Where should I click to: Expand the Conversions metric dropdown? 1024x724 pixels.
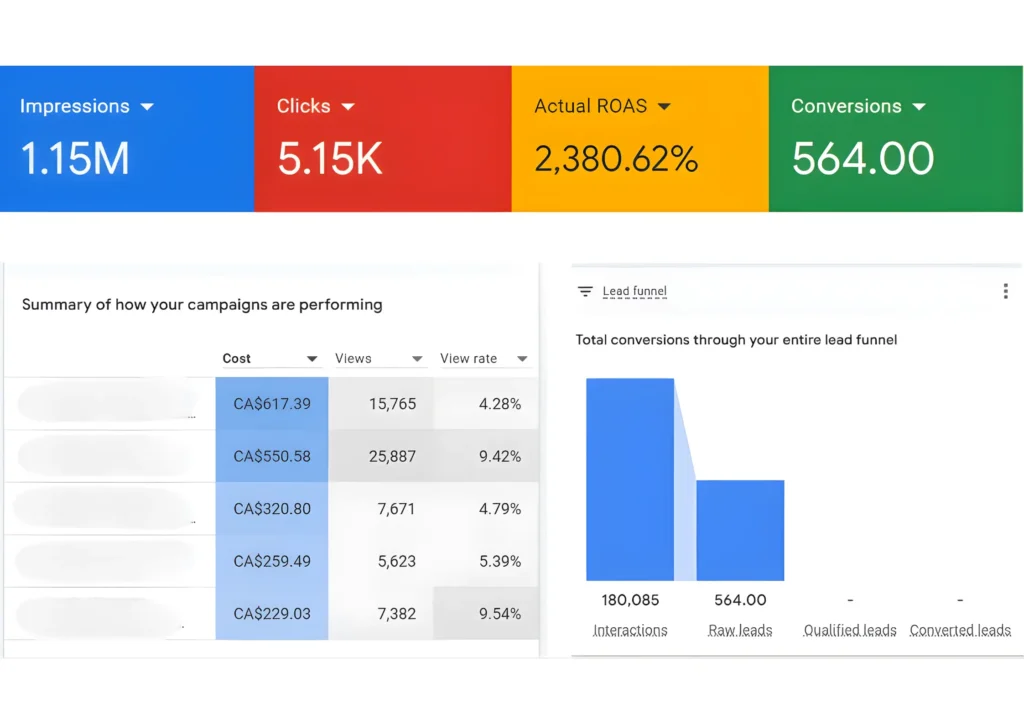point(919,107)
